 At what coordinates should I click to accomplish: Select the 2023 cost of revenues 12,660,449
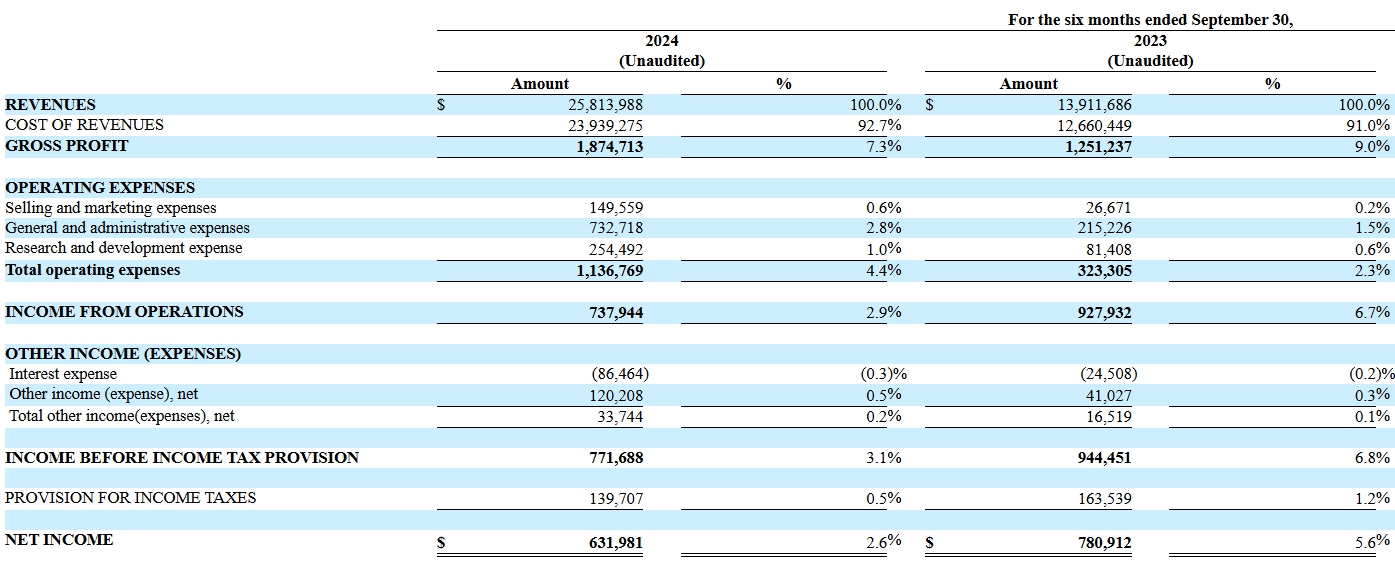pyautogui.click(x=1093, y=126)
